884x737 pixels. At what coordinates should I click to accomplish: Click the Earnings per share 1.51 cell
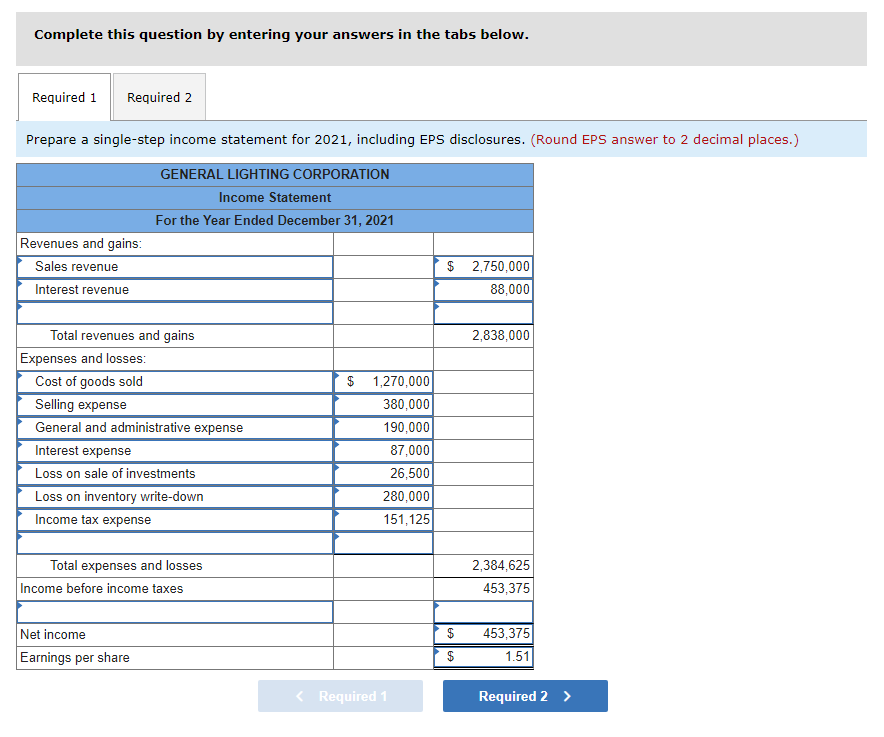coord(483,657)
